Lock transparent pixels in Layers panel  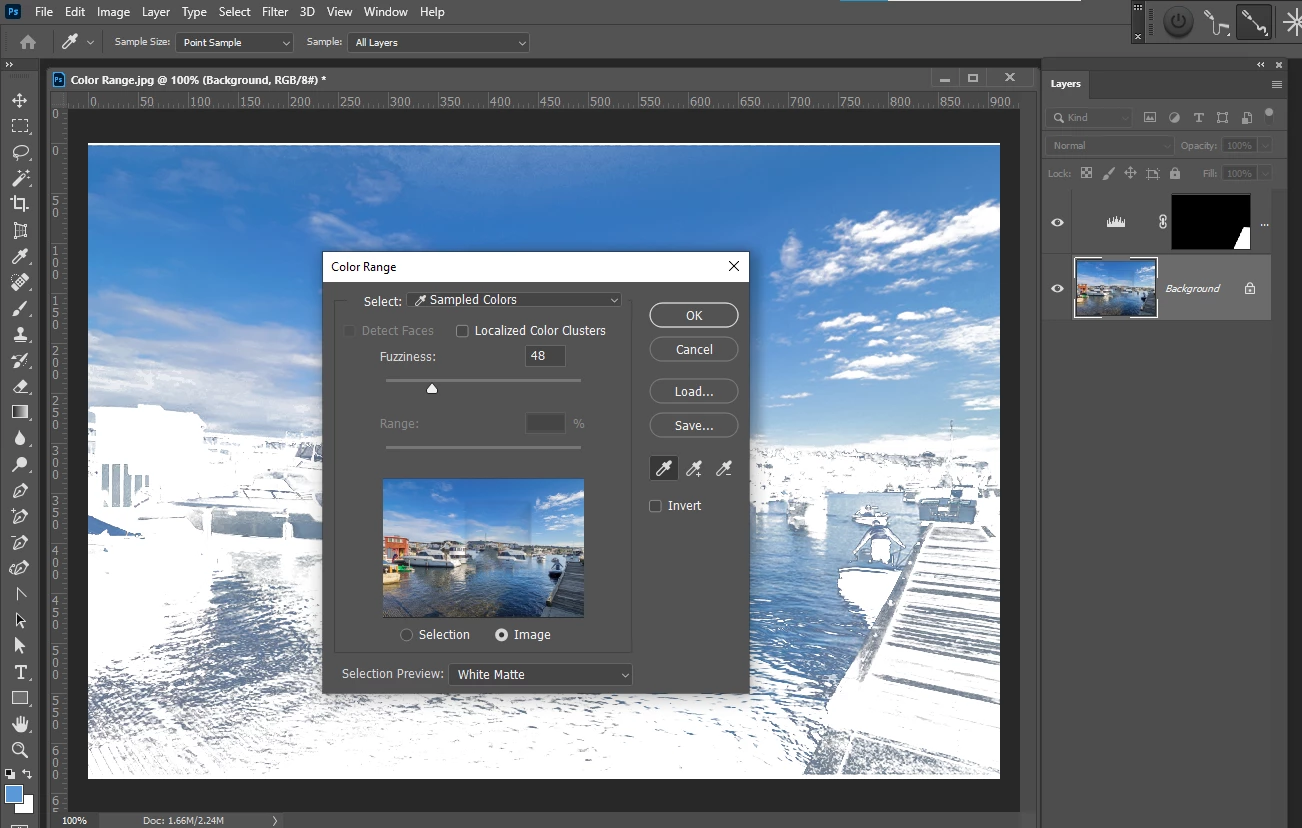pos(1086,173)
